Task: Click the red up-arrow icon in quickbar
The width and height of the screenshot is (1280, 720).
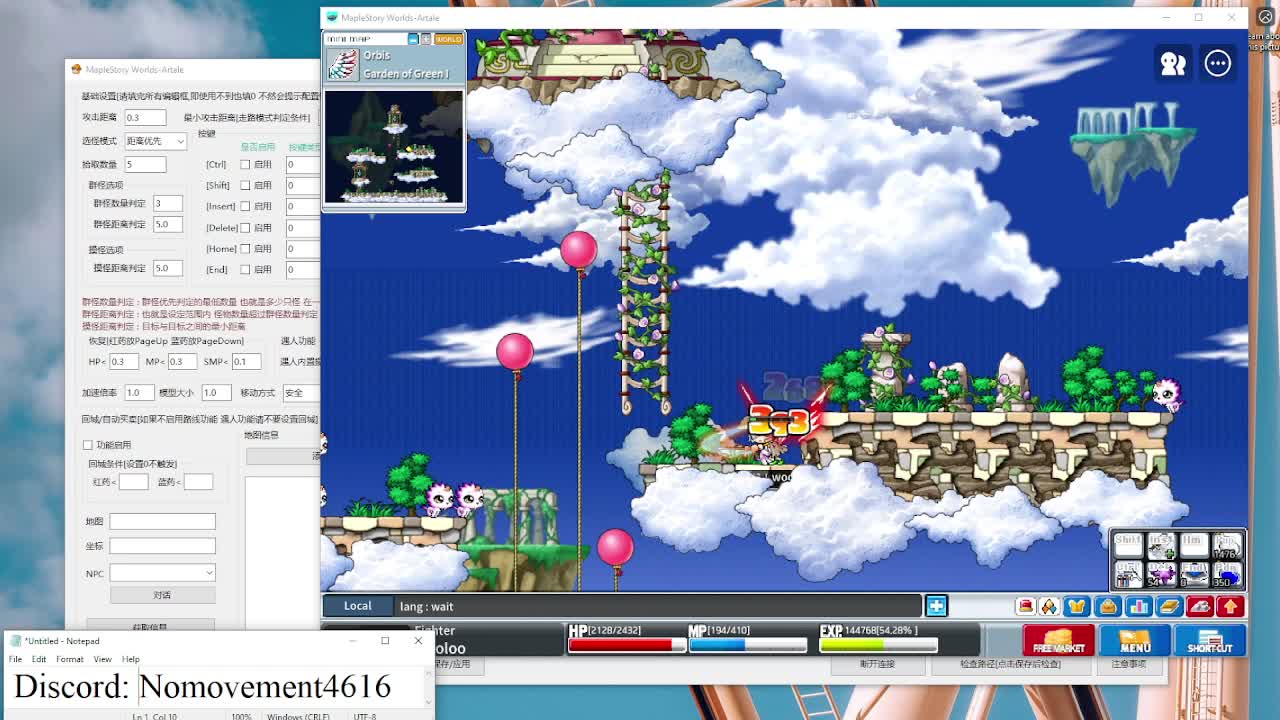Action: coord(1230,606)
